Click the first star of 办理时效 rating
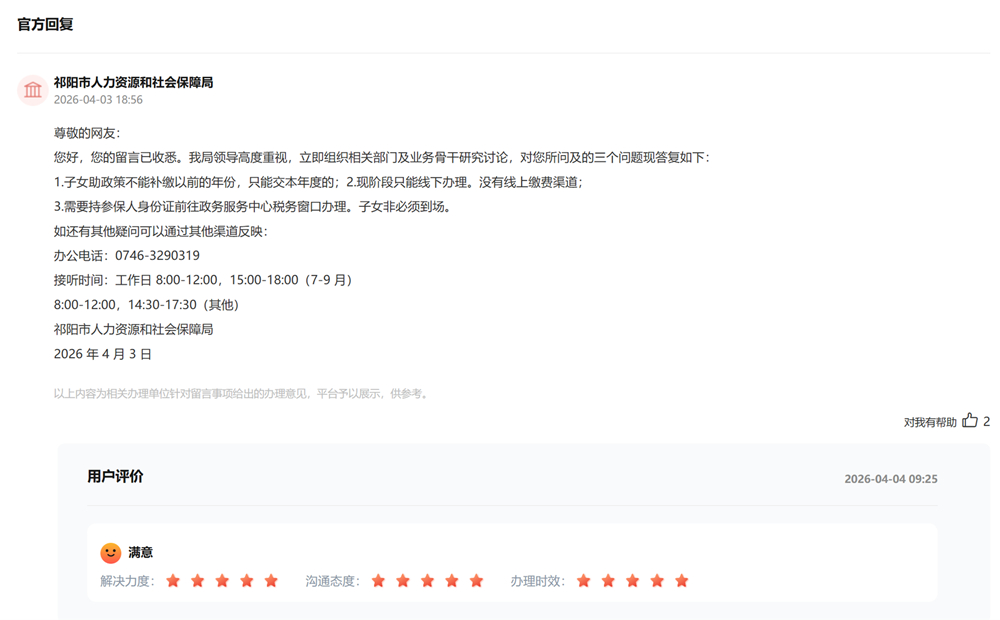 [584, 580]
